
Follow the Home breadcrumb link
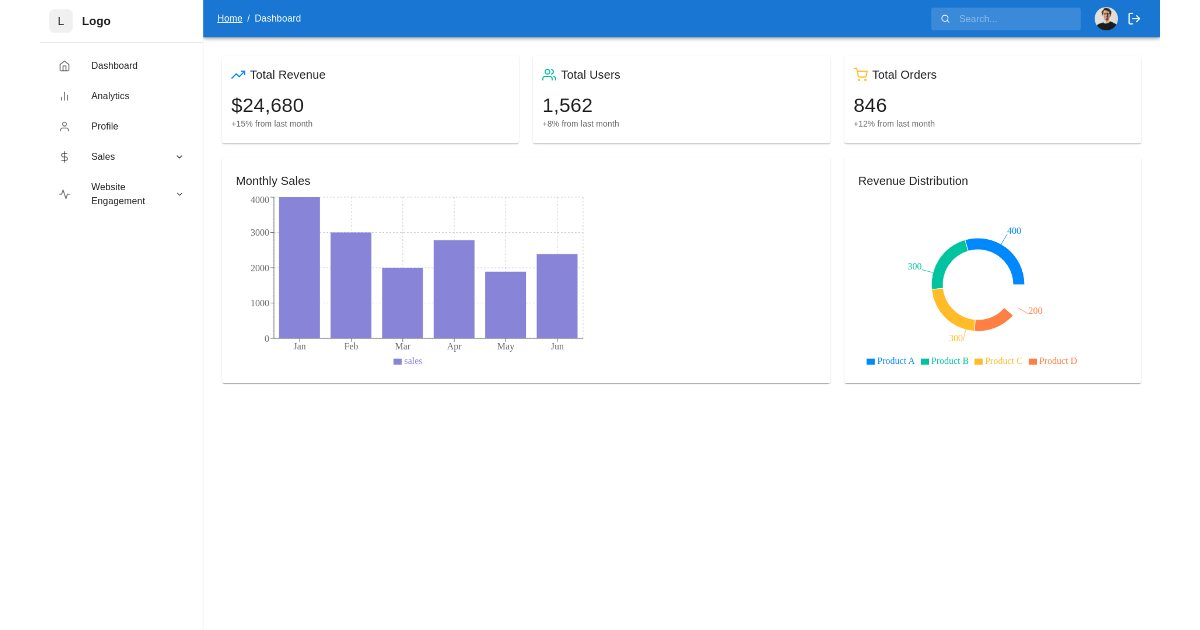(229, 19)
